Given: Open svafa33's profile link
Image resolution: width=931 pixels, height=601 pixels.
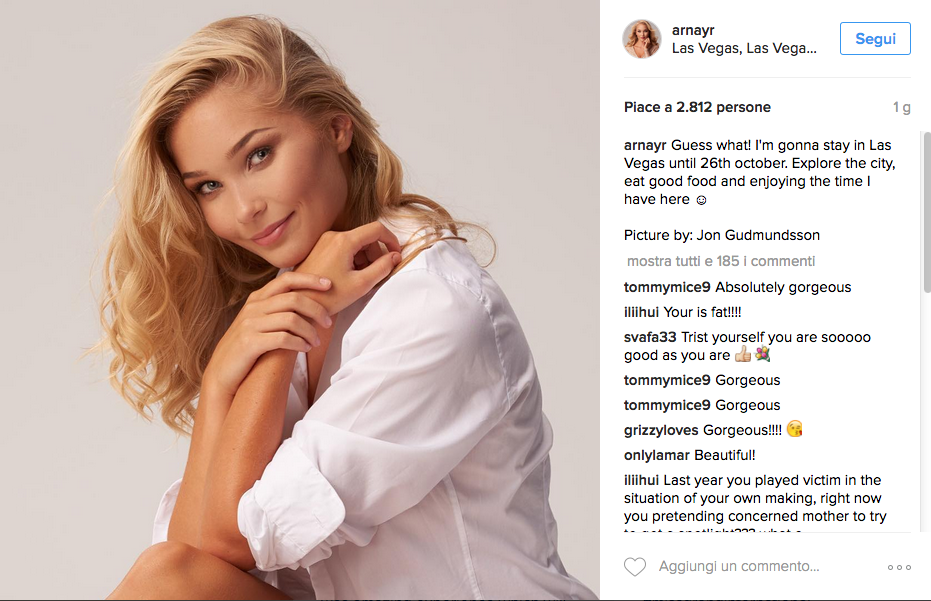Looking at the screenshot, I should [650, 337].
